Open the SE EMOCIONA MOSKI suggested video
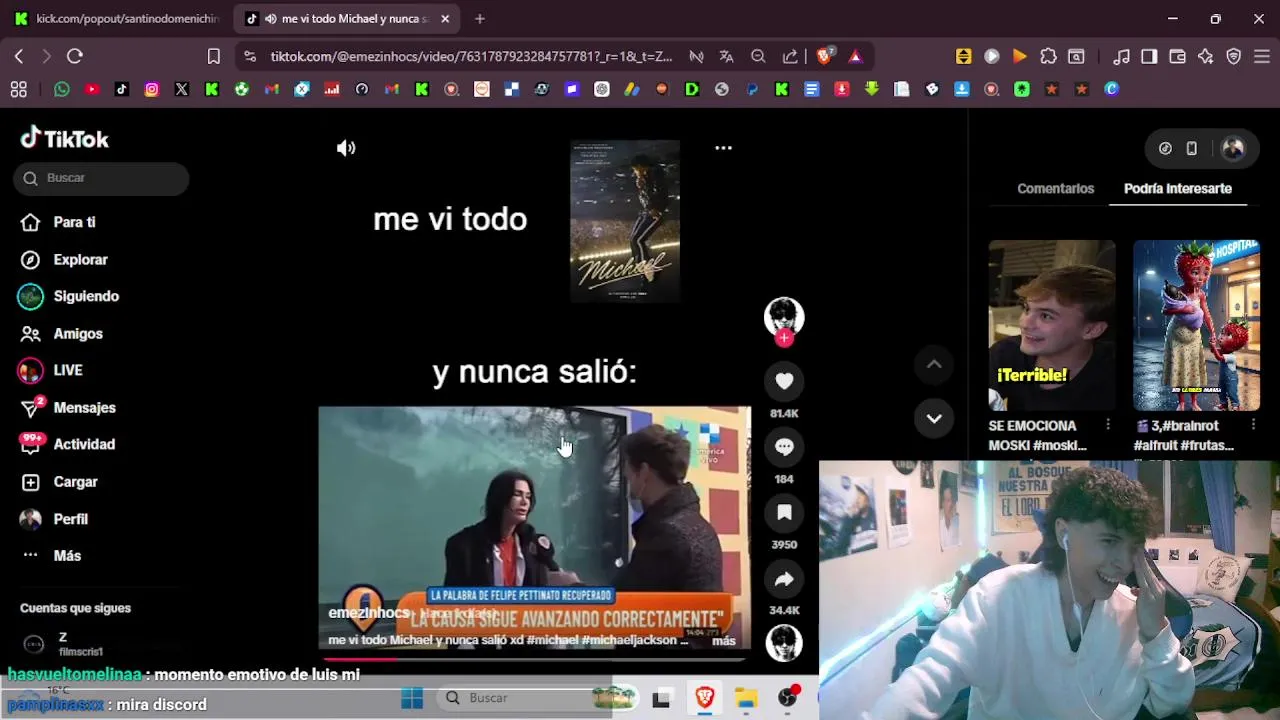 [x=1051, y=325]
